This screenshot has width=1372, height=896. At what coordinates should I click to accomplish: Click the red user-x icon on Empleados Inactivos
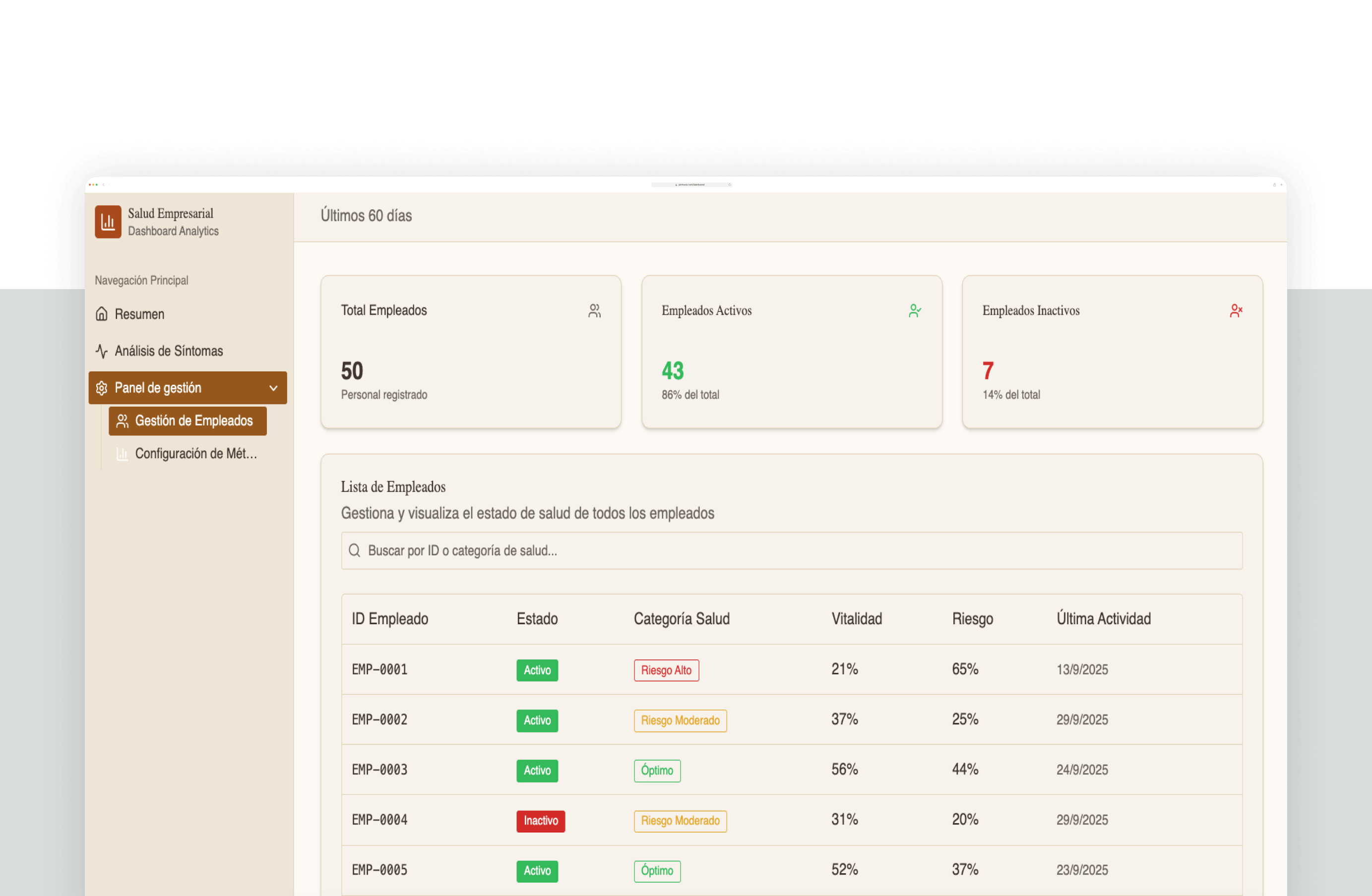pos(1236,310)
